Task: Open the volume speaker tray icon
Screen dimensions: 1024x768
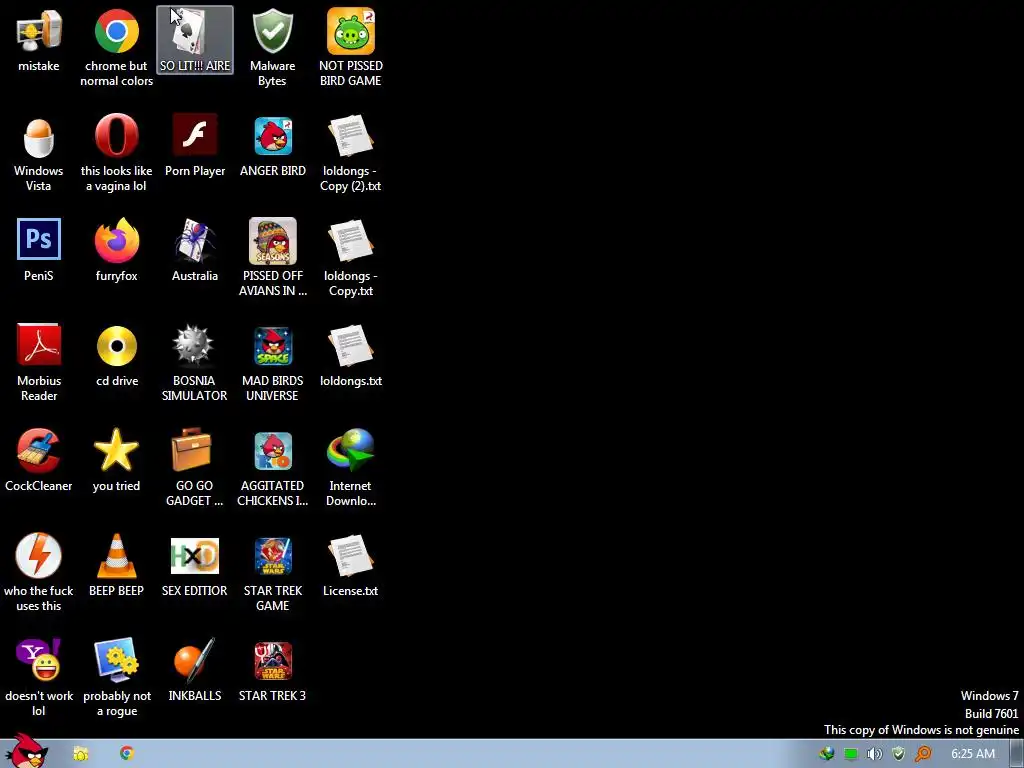Action: pyautogui.click(x=874, y=754)
